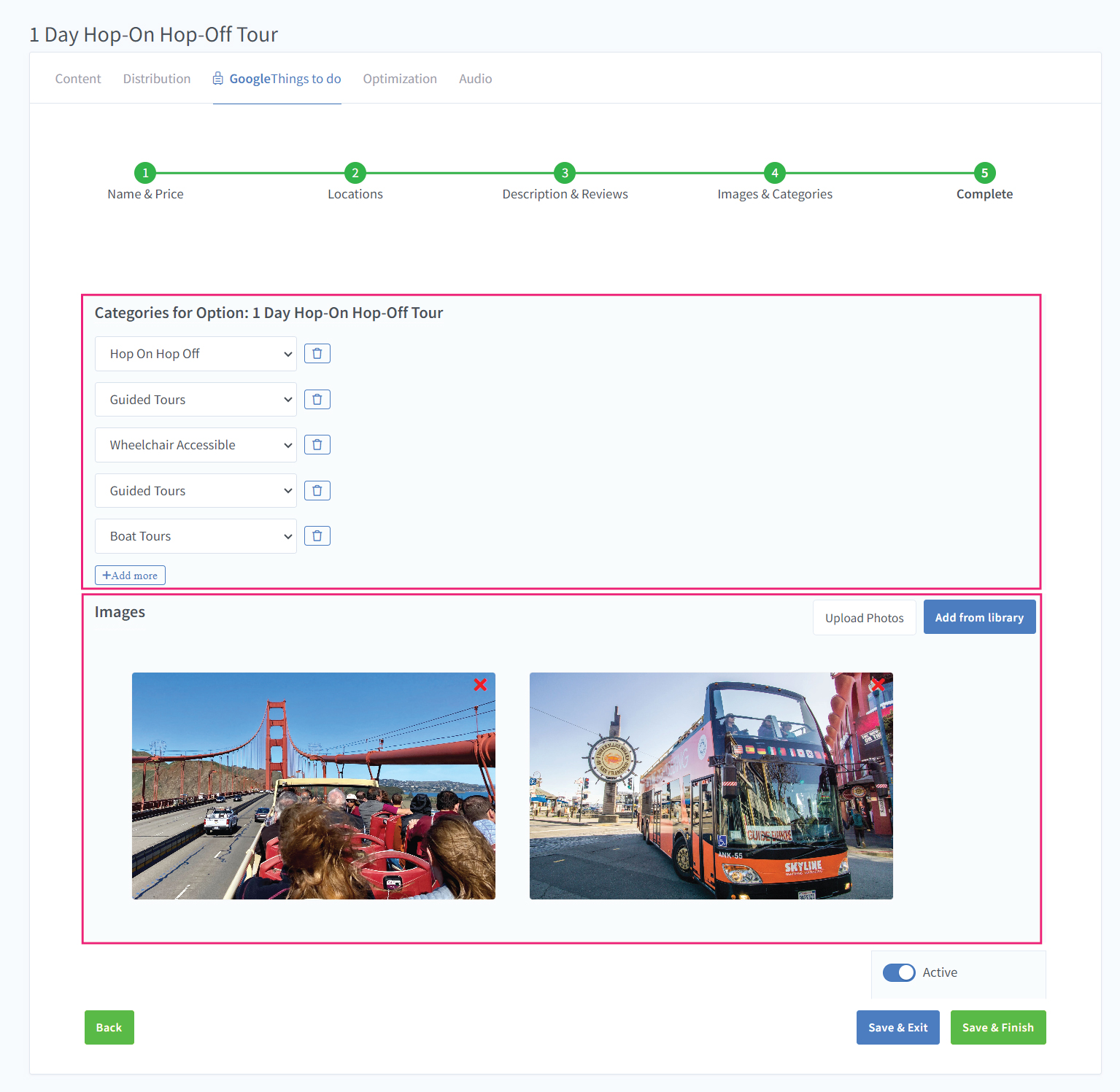Switch to the Distribution tab
1120x1092 pixels.
[157, 79]
